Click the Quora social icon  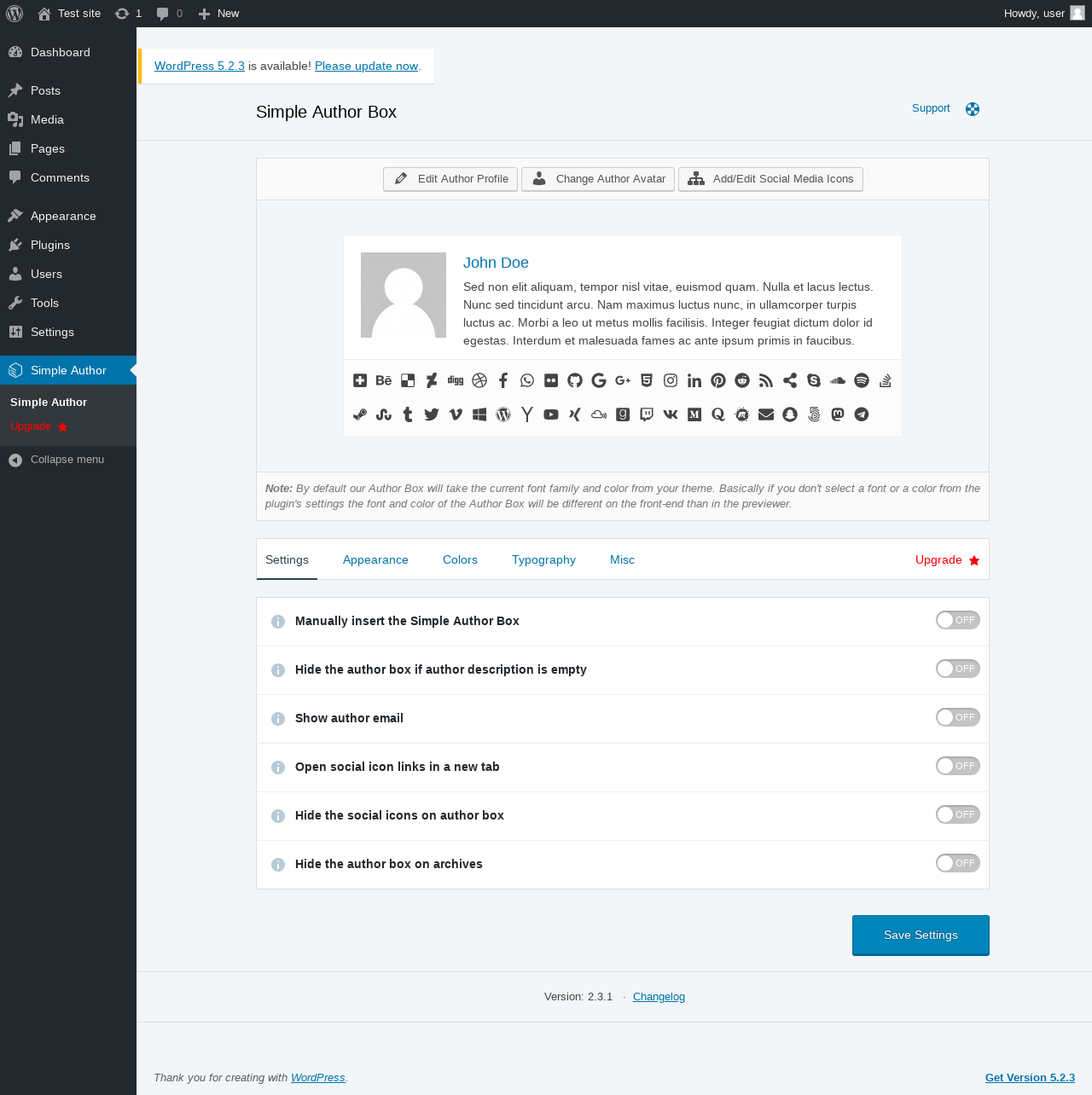click(x=718, y=414)
